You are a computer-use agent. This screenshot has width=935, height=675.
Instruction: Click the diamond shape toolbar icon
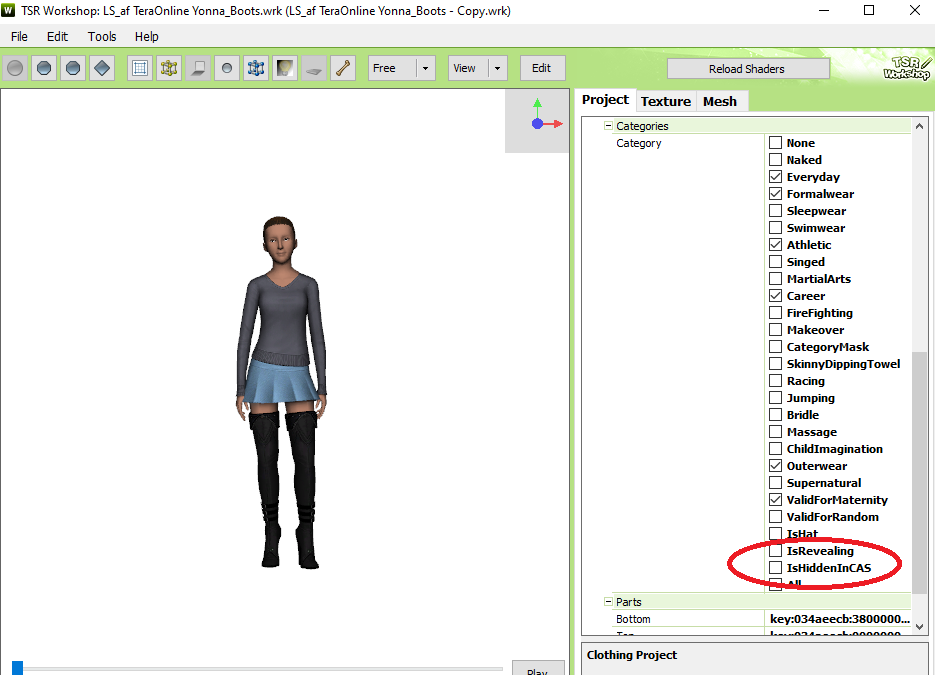(x=101, y=68)
